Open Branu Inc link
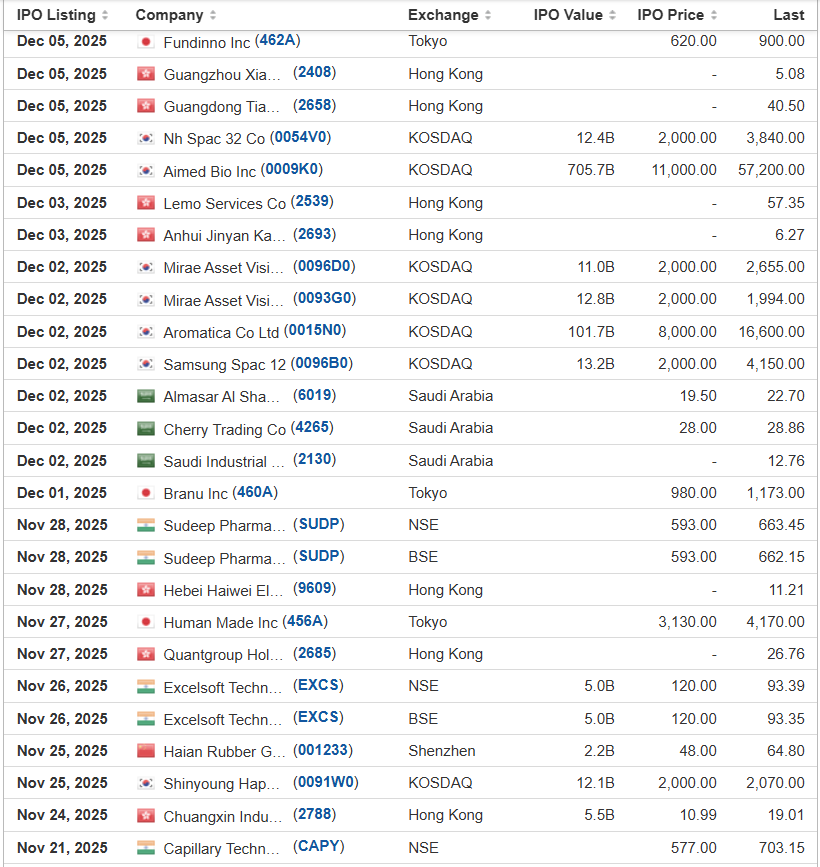820x867 pixels. click(x=196, y=494)
